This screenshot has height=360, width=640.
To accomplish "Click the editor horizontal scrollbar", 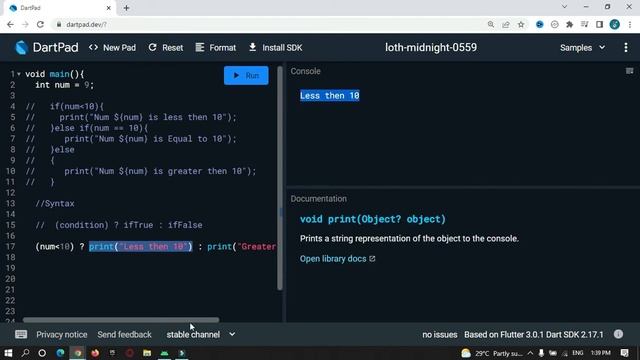I will [121, 320].
